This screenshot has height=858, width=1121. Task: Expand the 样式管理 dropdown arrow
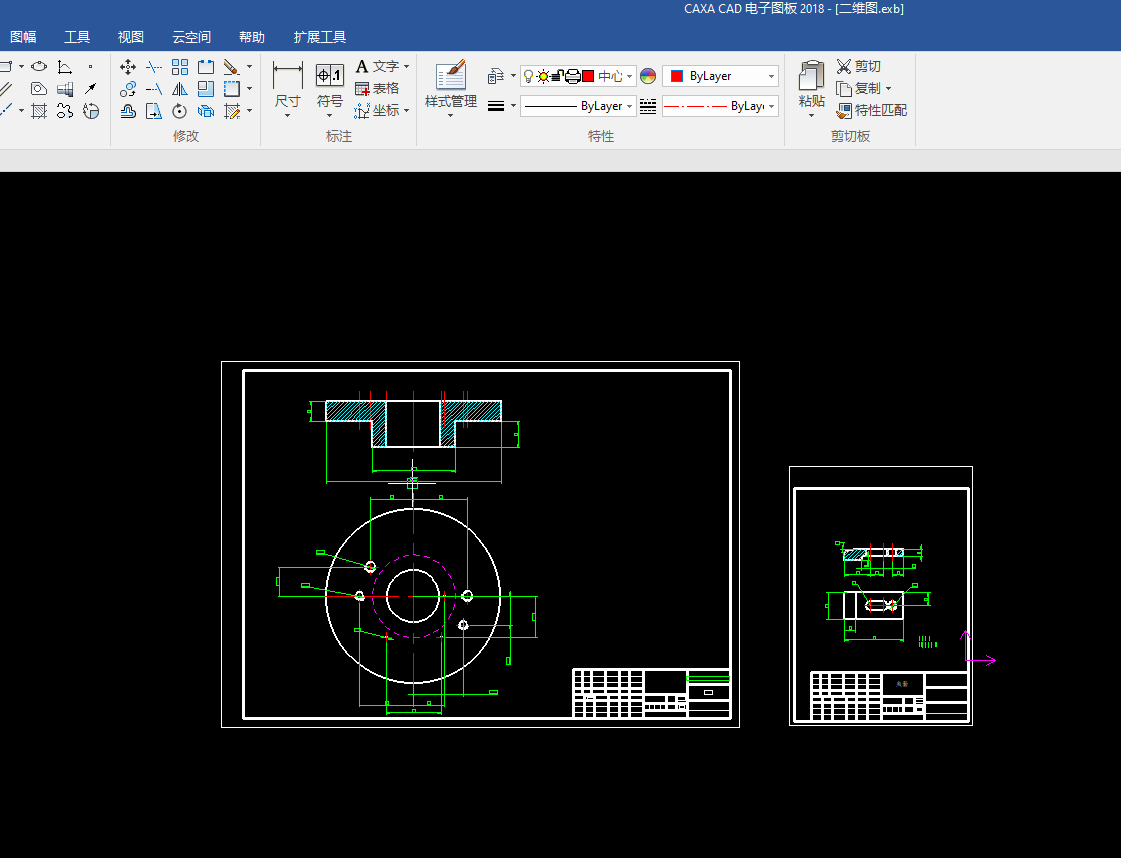pos(451,116)
